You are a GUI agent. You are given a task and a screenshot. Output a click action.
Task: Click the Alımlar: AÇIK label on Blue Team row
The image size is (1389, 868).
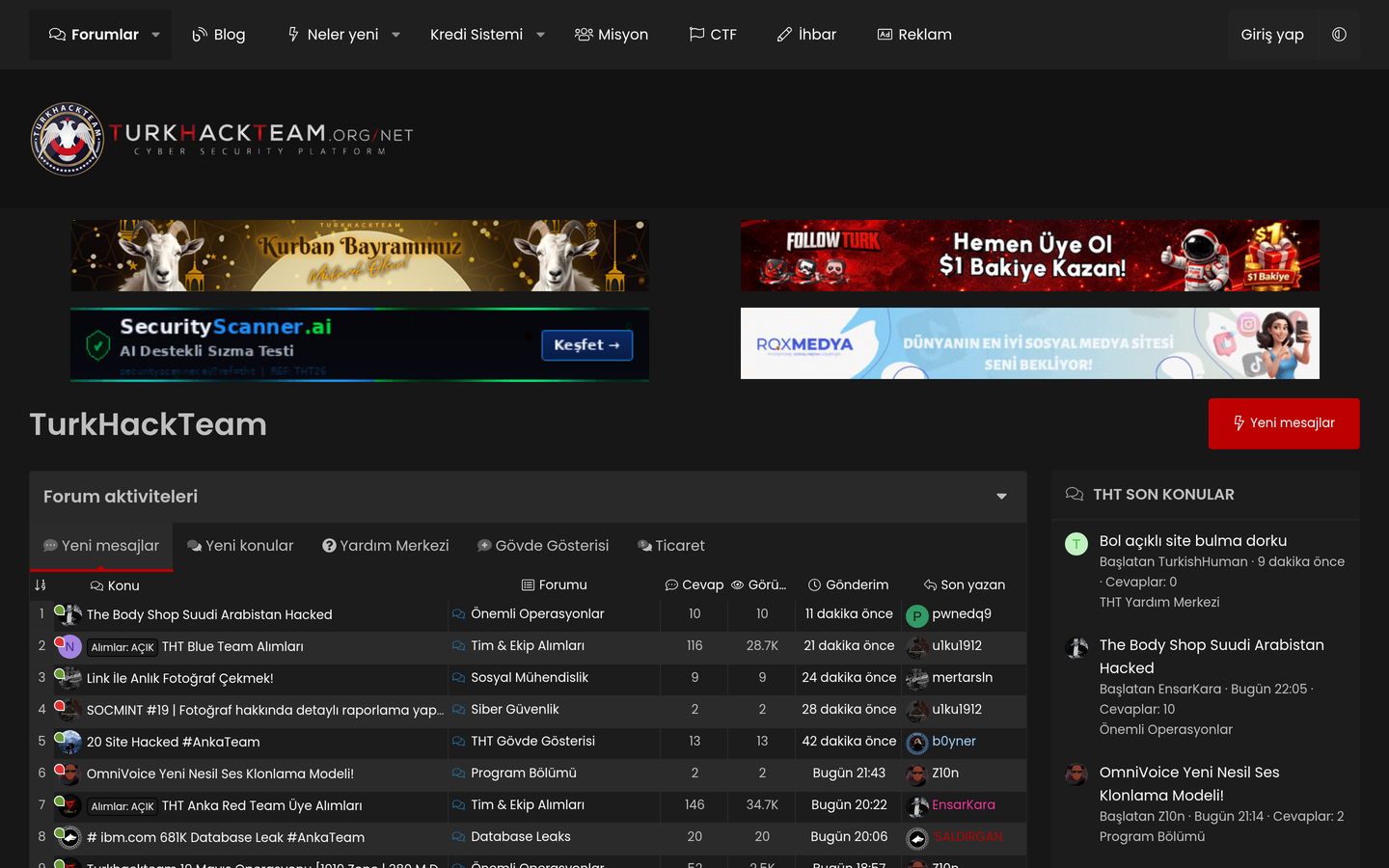(x=123, y=647)
